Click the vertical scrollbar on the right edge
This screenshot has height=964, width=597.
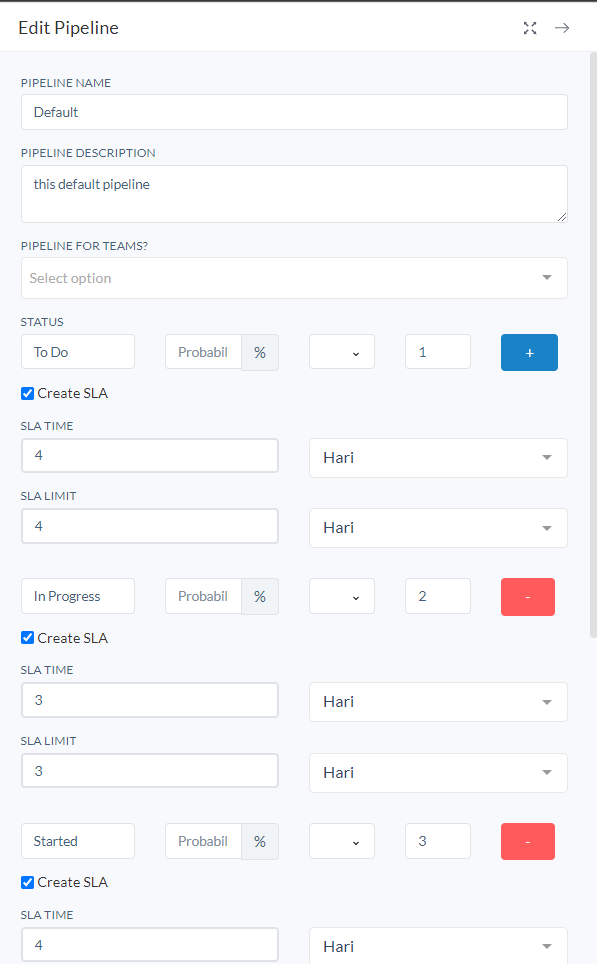click(x=593, y=344)
